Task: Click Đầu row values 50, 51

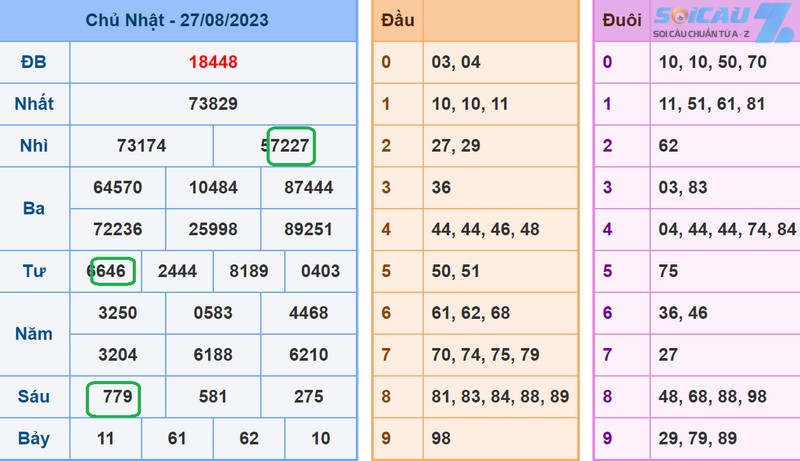Action: 456,271
